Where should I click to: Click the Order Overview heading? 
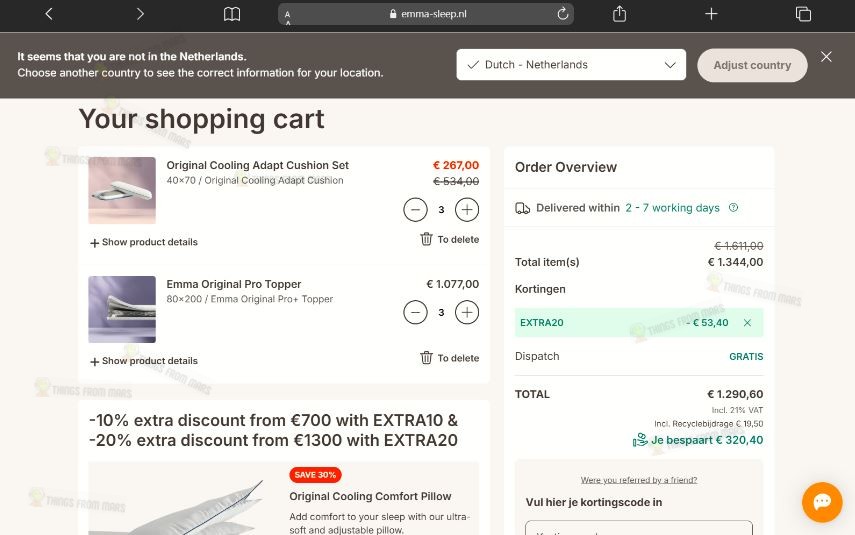point(565,167)
